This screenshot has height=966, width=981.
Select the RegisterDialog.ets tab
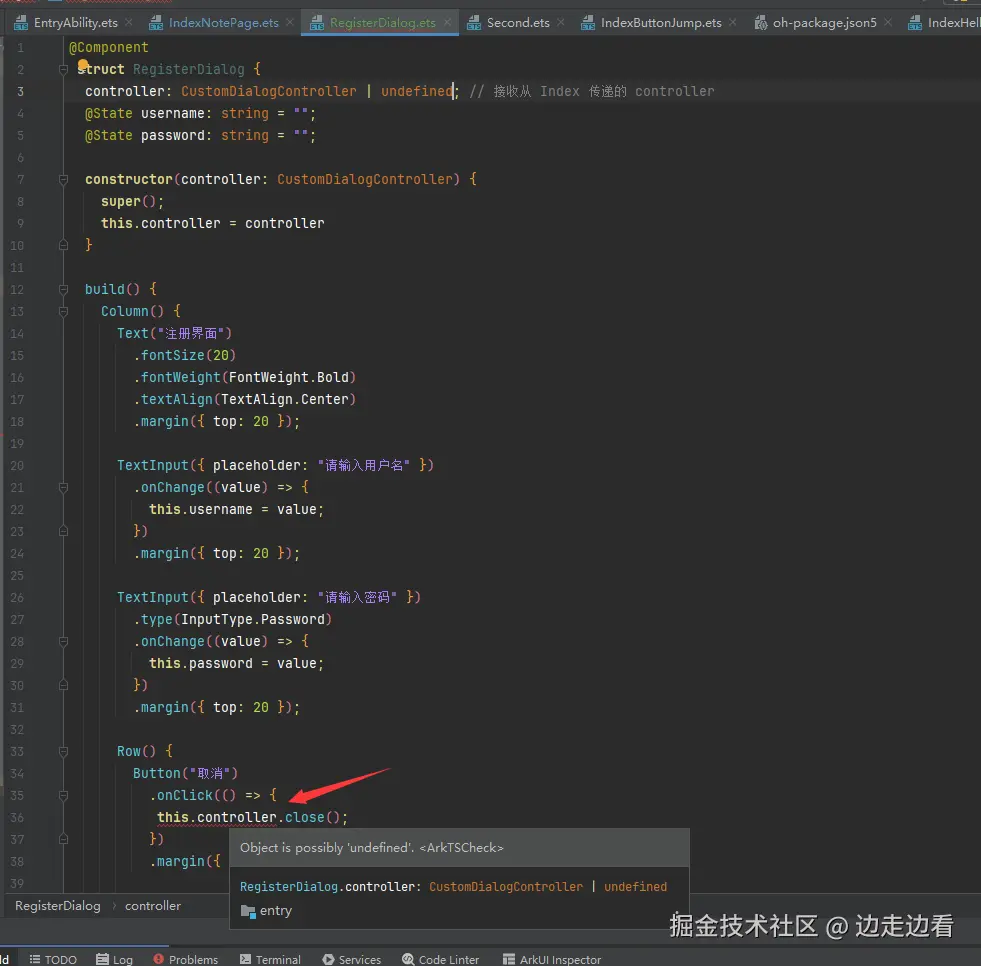pyautogui.click(x=382, y=23)
